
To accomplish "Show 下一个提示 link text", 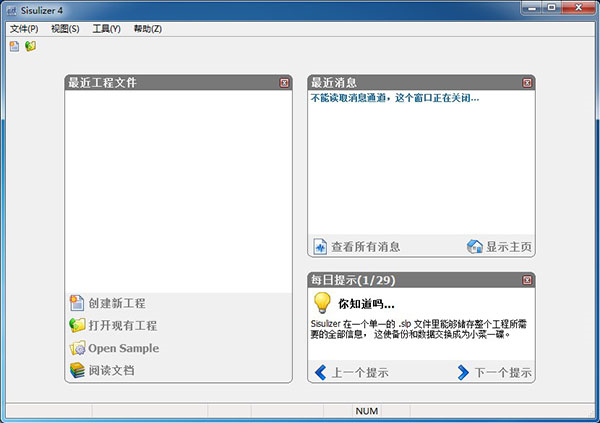I will 503,372.
